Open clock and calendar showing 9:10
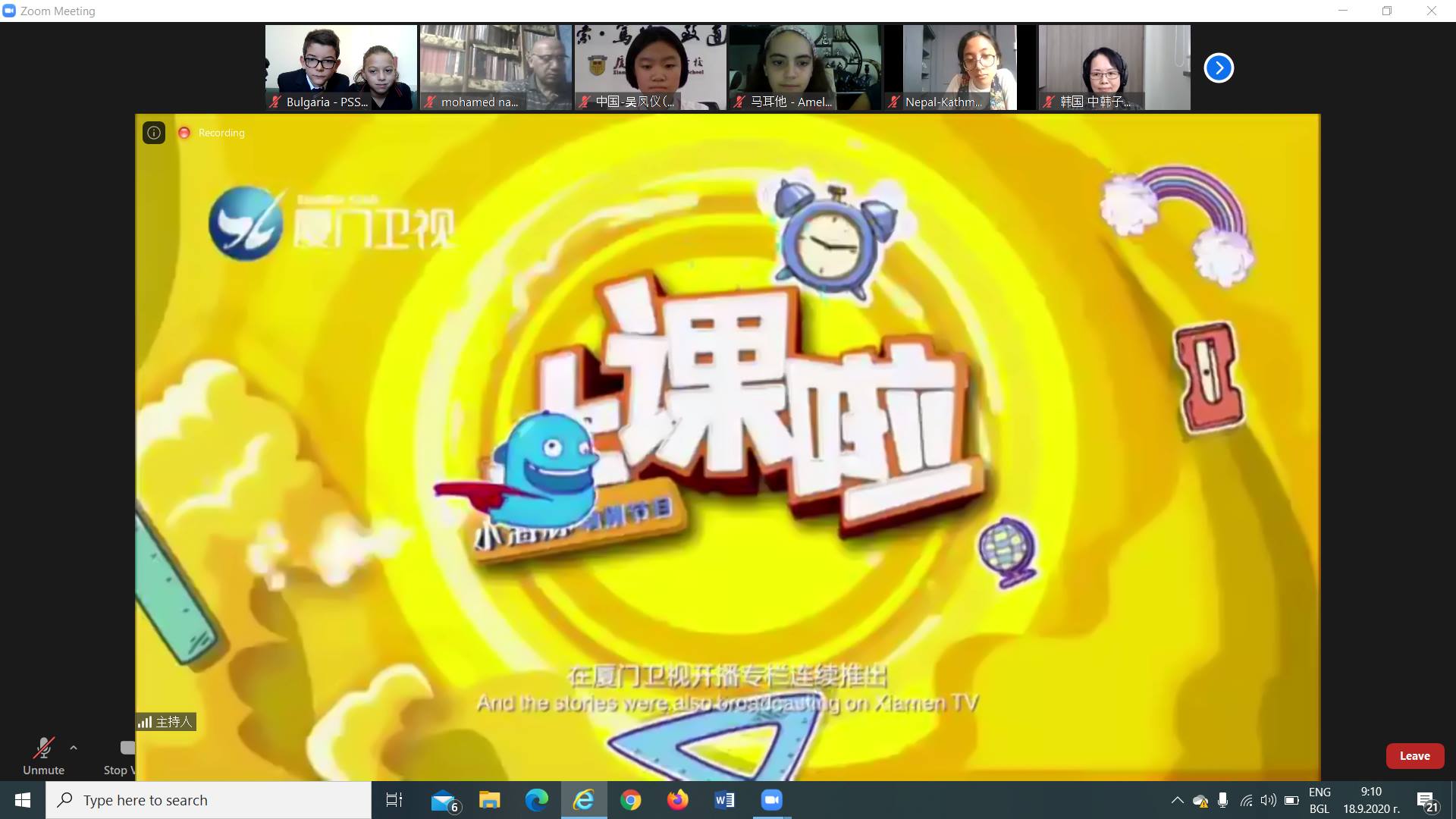 click(x=1371, y=800)
